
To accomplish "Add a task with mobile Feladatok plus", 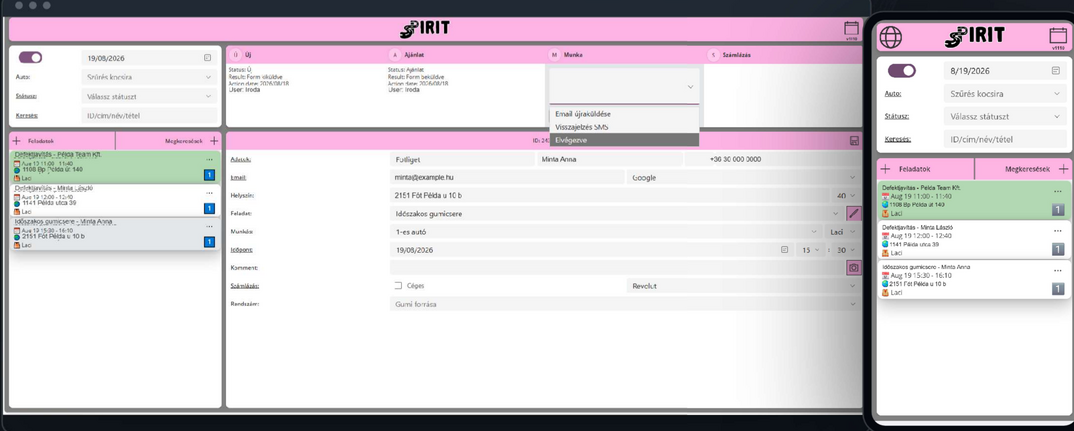I will point(886,169).
